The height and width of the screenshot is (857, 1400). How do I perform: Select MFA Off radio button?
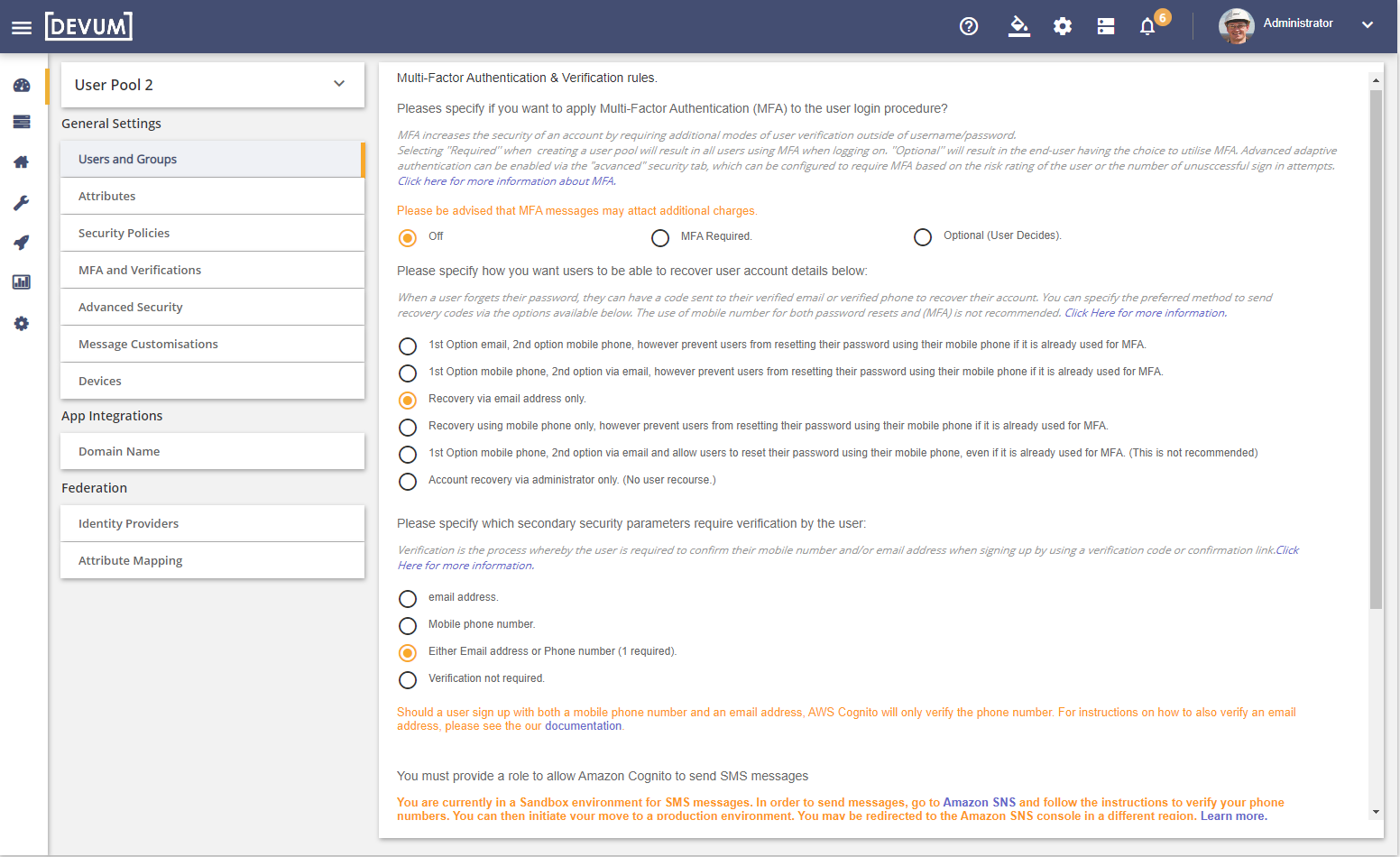point(408,237)
